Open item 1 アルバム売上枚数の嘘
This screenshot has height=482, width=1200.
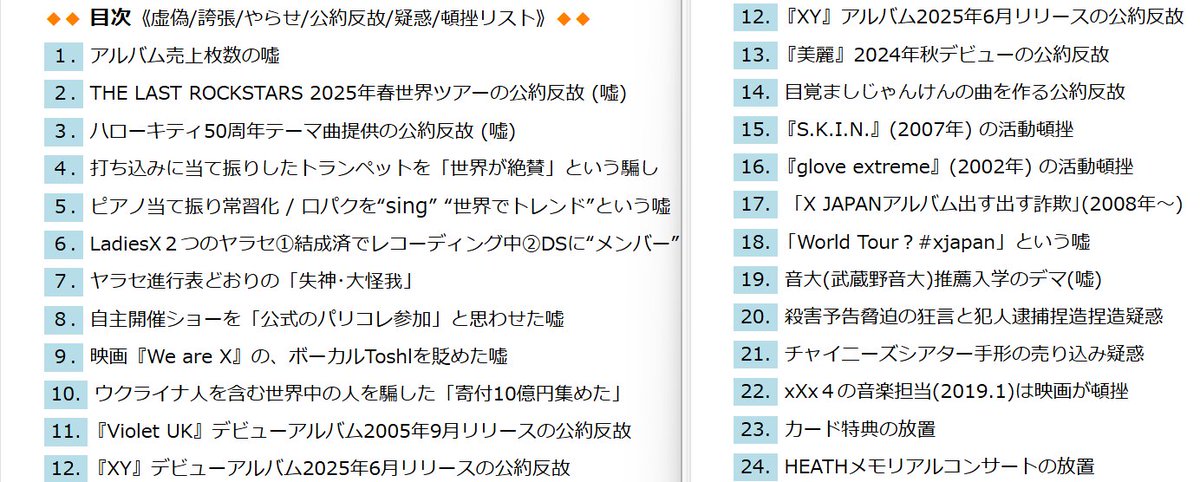[x=186, y=56]
